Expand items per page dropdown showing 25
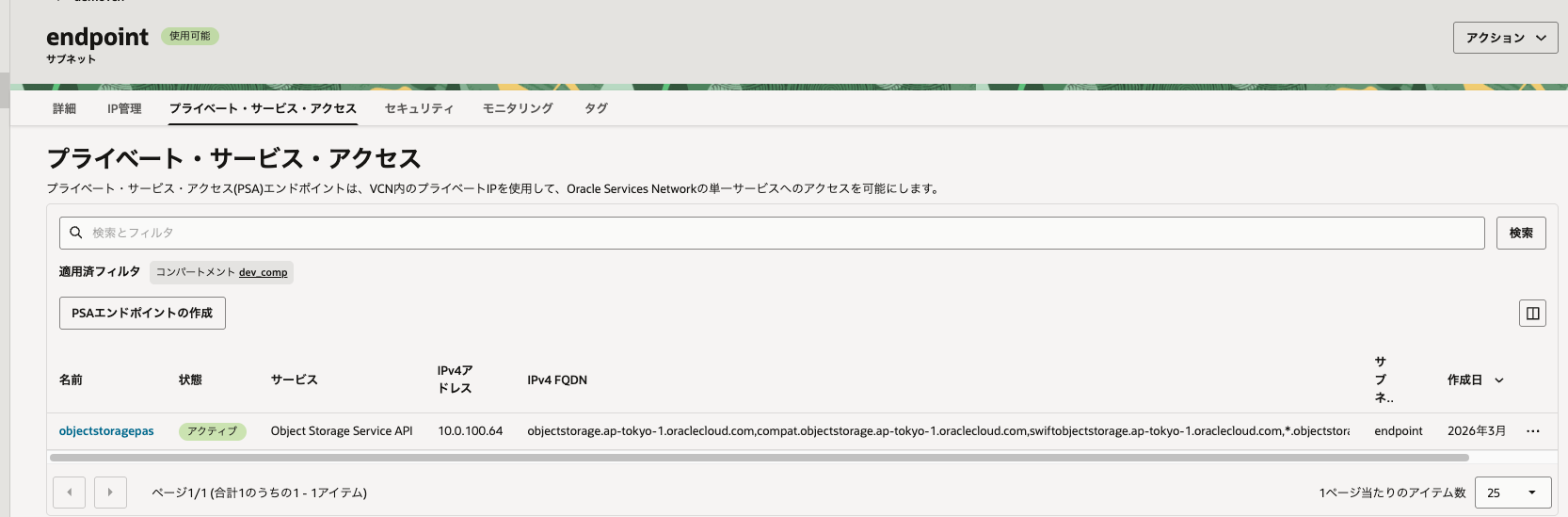 coord(1512,493)
